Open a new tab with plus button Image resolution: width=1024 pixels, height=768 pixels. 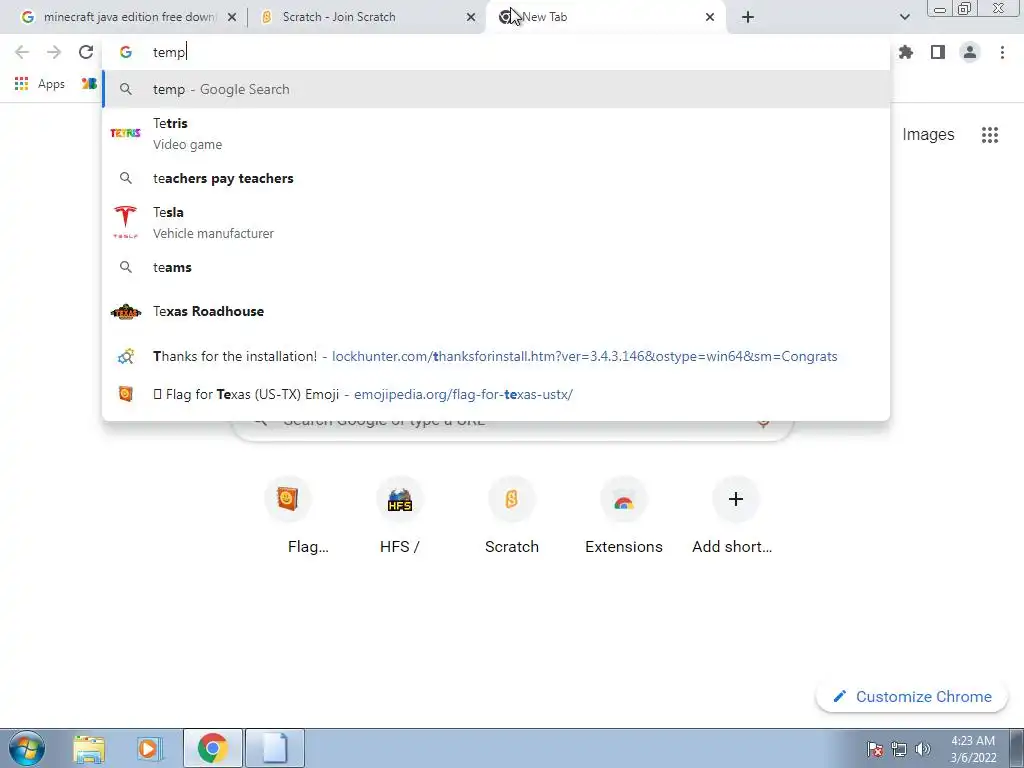pyautogui.click(x=748, y=17)
